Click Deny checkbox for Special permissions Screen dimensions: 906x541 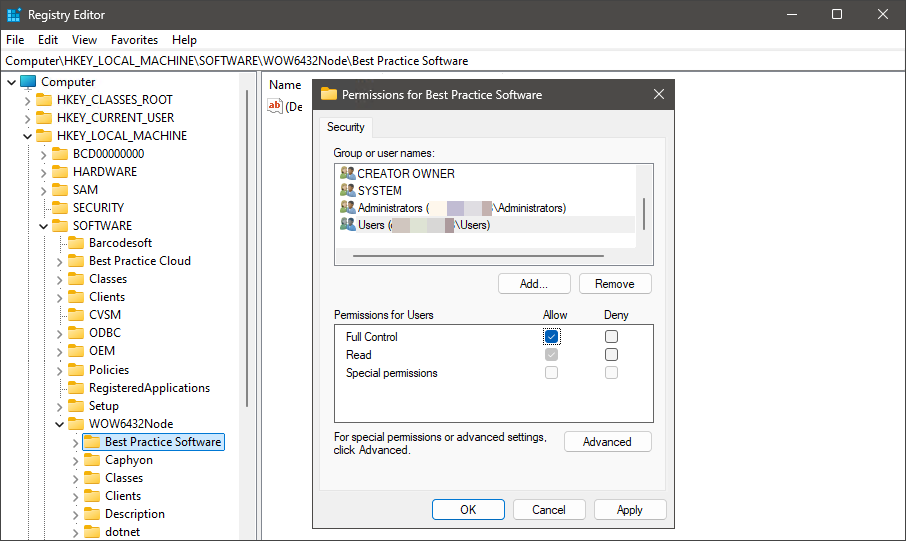coord(611,373)
